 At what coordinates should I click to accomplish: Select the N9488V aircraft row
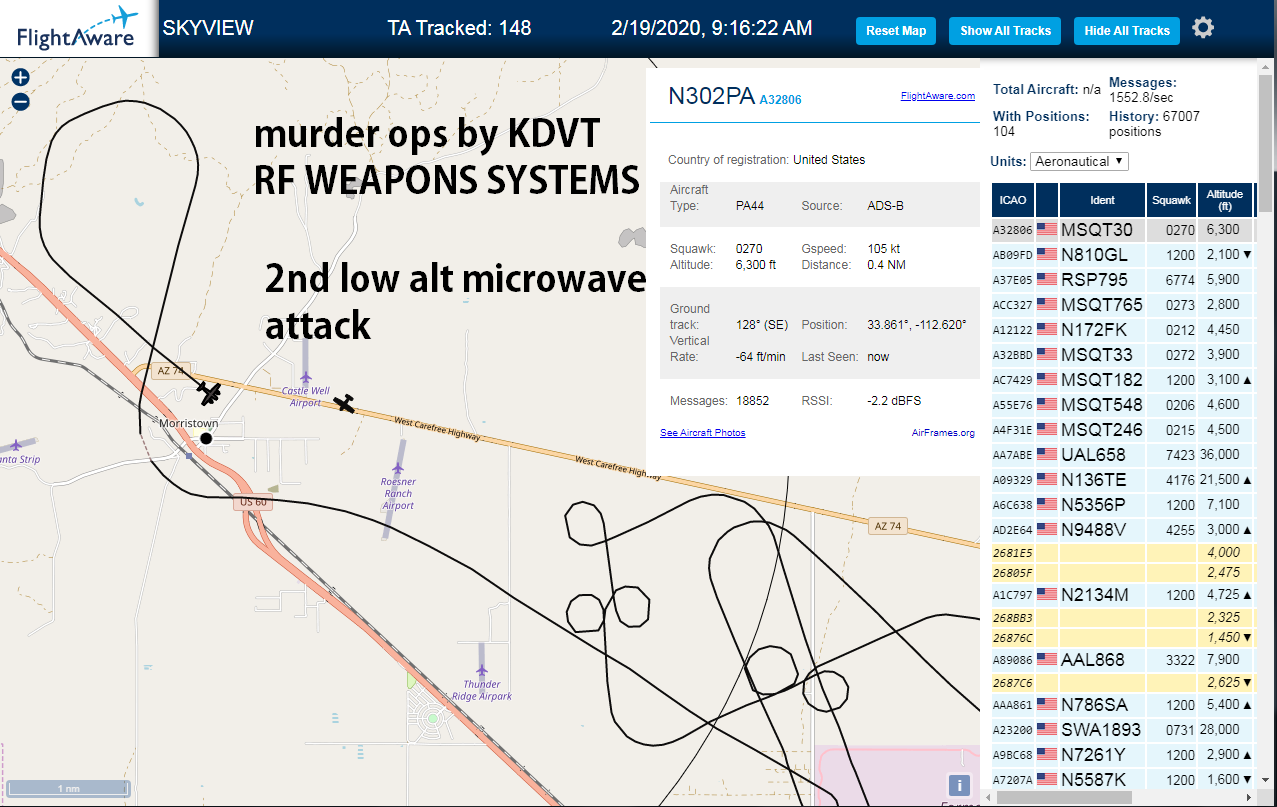1122,530
